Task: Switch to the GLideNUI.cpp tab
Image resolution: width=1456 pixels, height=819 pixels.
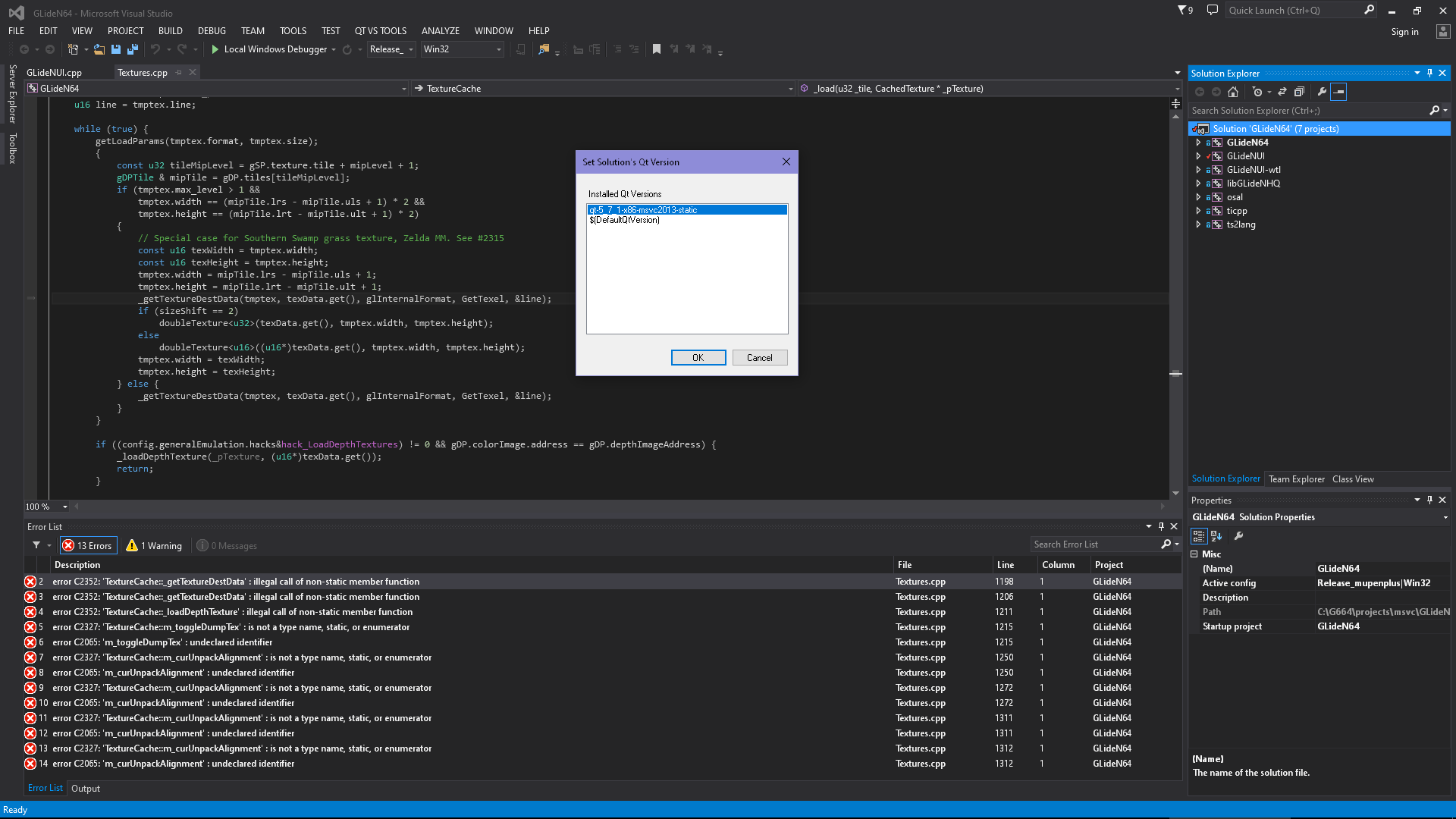Action: point(53,72)
